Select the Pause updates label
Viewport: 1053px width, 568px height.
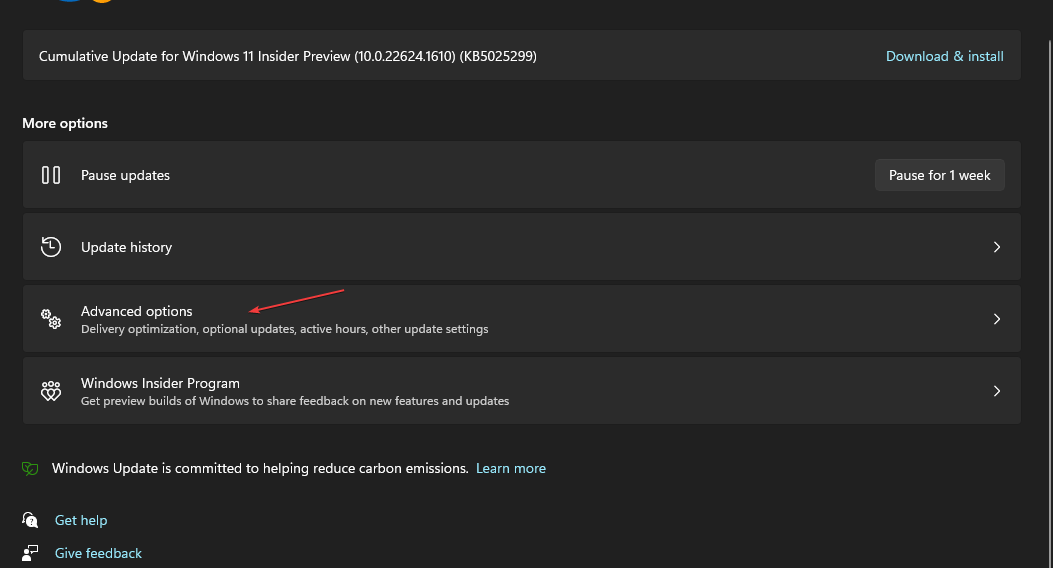[125, 175]
